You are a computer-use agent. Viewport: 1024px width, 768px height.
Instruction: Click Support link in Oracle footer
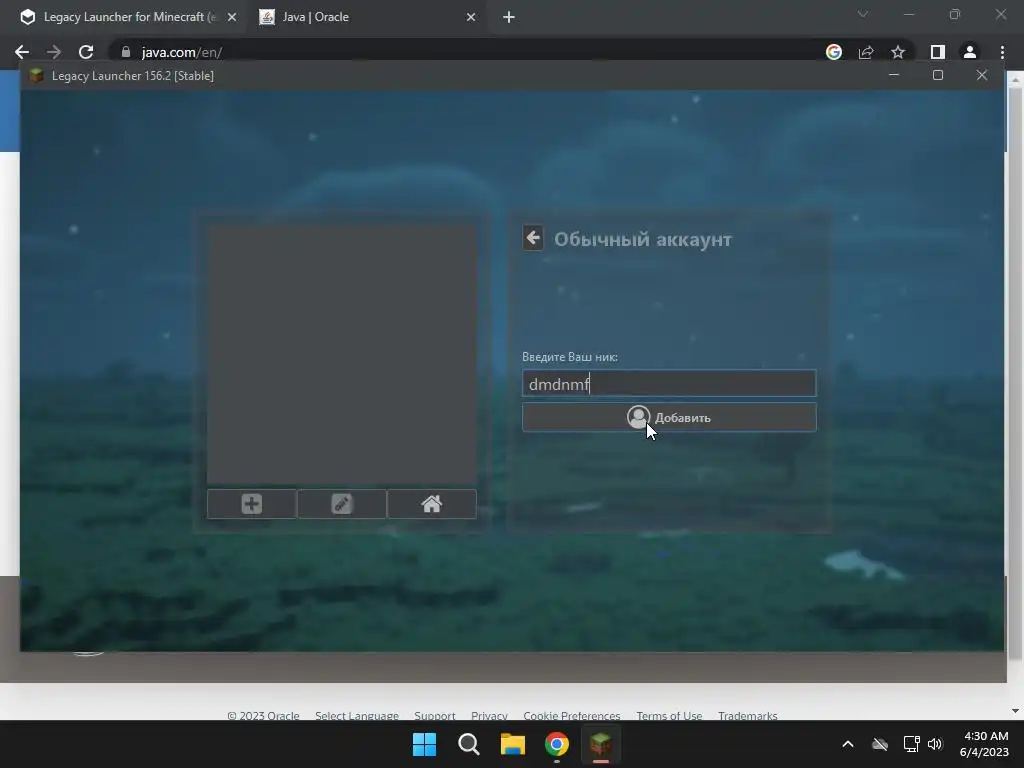(435, 716)
